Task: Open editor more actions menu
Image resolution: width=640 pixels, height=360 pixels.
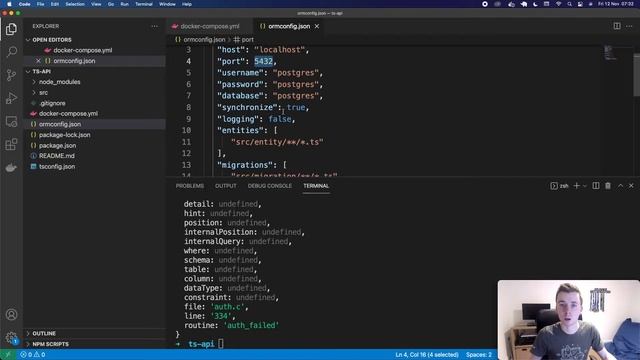Action: pyautogui.click(x=629, y=26)
